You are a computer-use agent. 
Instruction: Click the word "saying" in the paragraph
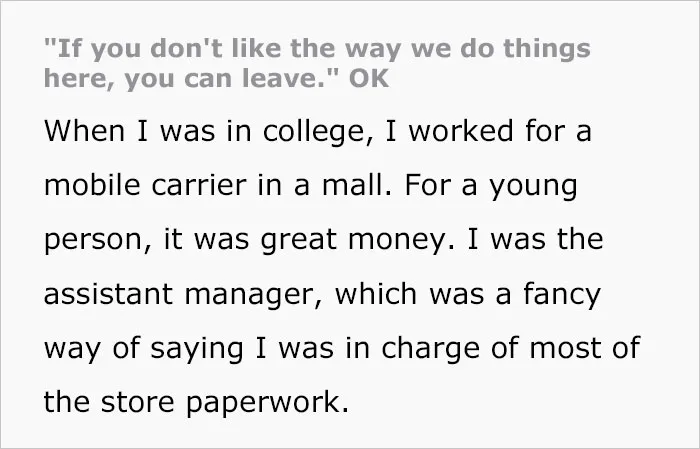pyautogui.click(x=197, y=350)
